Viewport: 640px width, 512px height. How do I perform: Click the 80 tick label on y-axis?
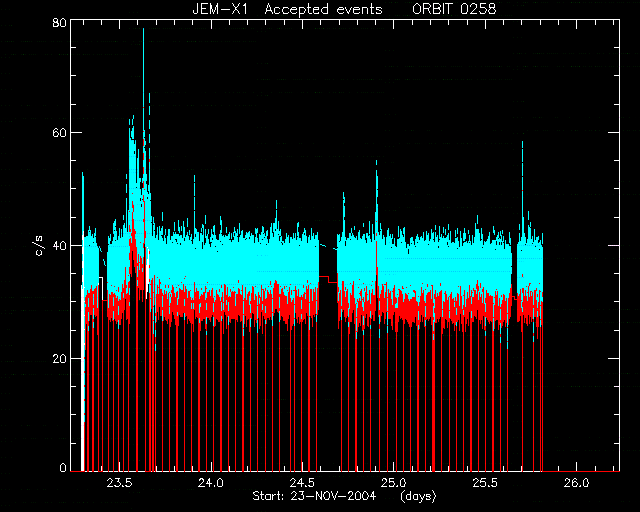[x=59, y=23]
